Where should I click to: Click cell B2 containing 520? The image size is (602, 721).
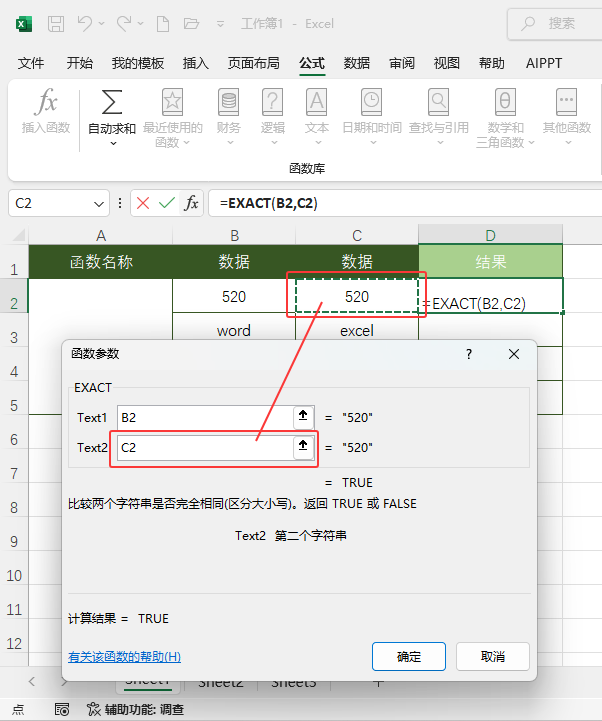click(234, 296)
